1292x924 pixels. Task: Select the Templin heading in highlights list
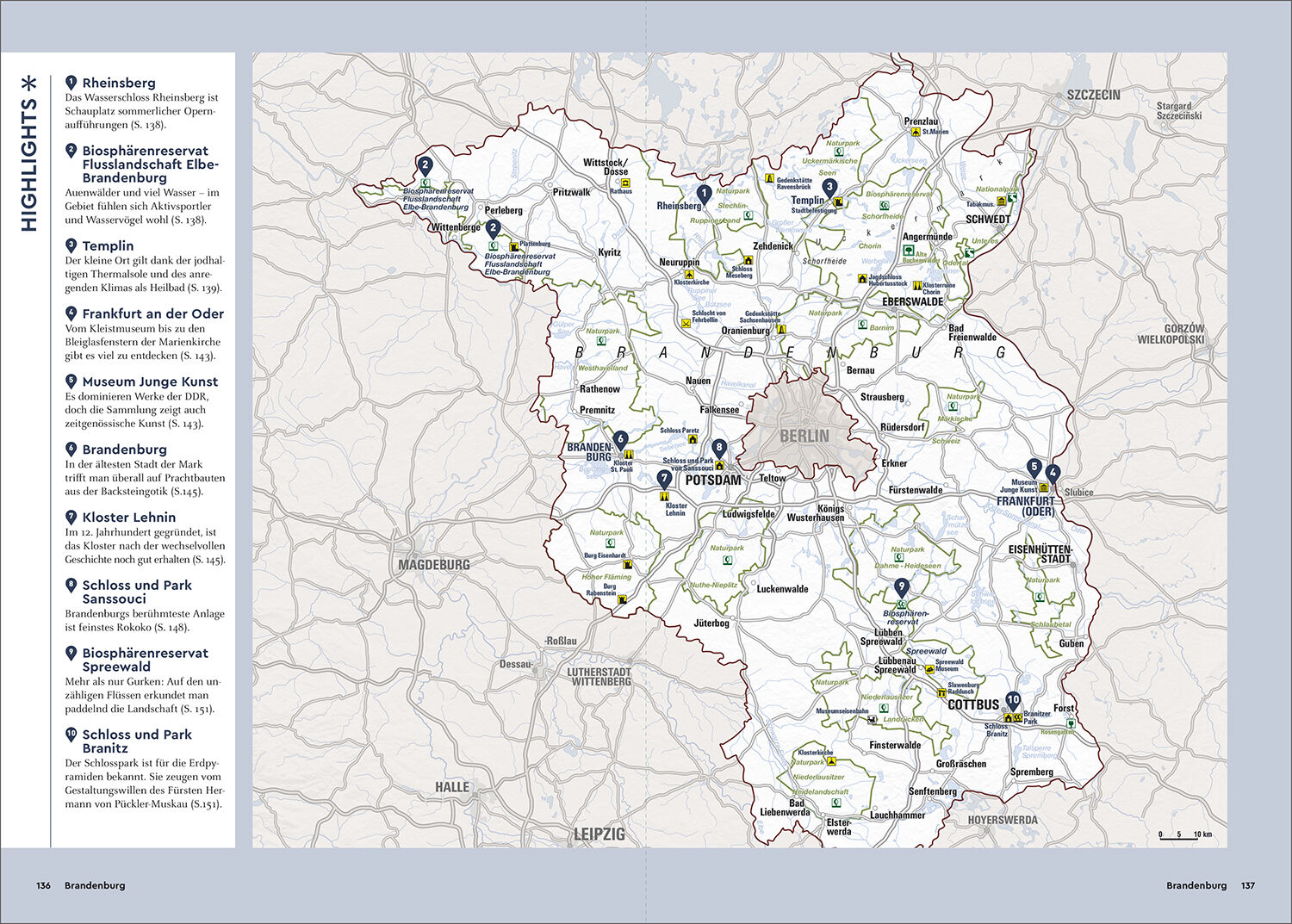108,245
